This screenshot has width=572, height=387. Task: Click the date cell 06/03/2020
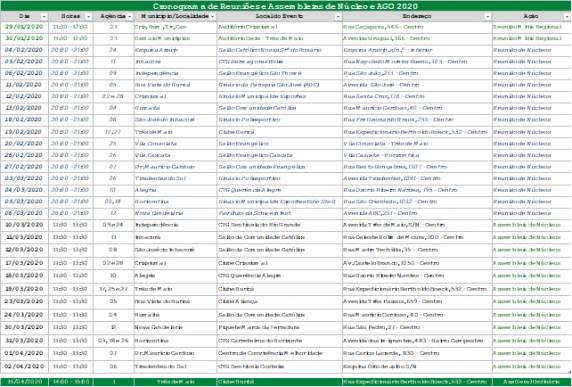(x=24, y=213)
